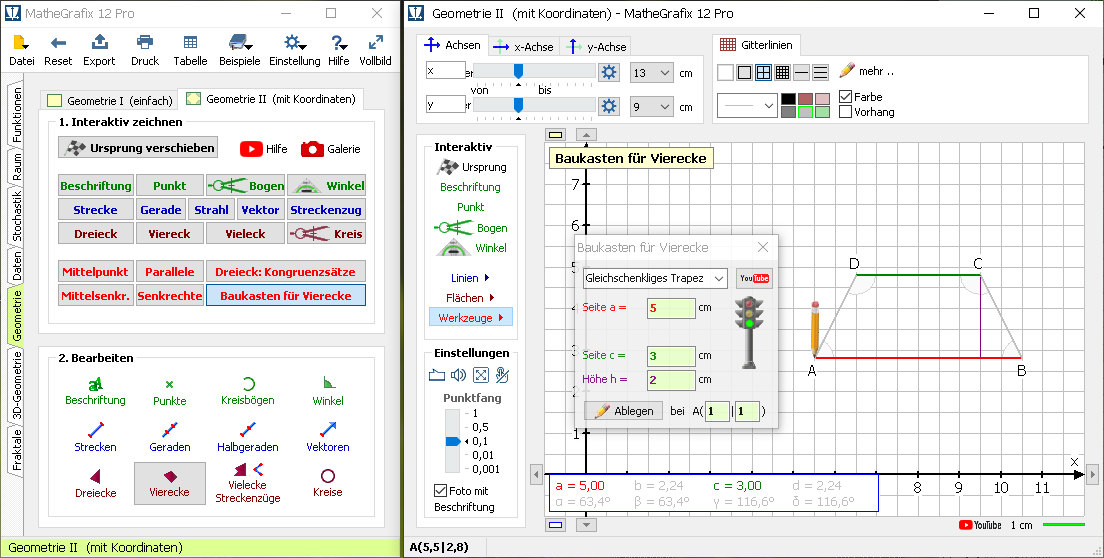Screen dimensions: 1104x558
Task: Open the YouTube Hilfe icon in the drawing panel
Action: pos(251,148)
